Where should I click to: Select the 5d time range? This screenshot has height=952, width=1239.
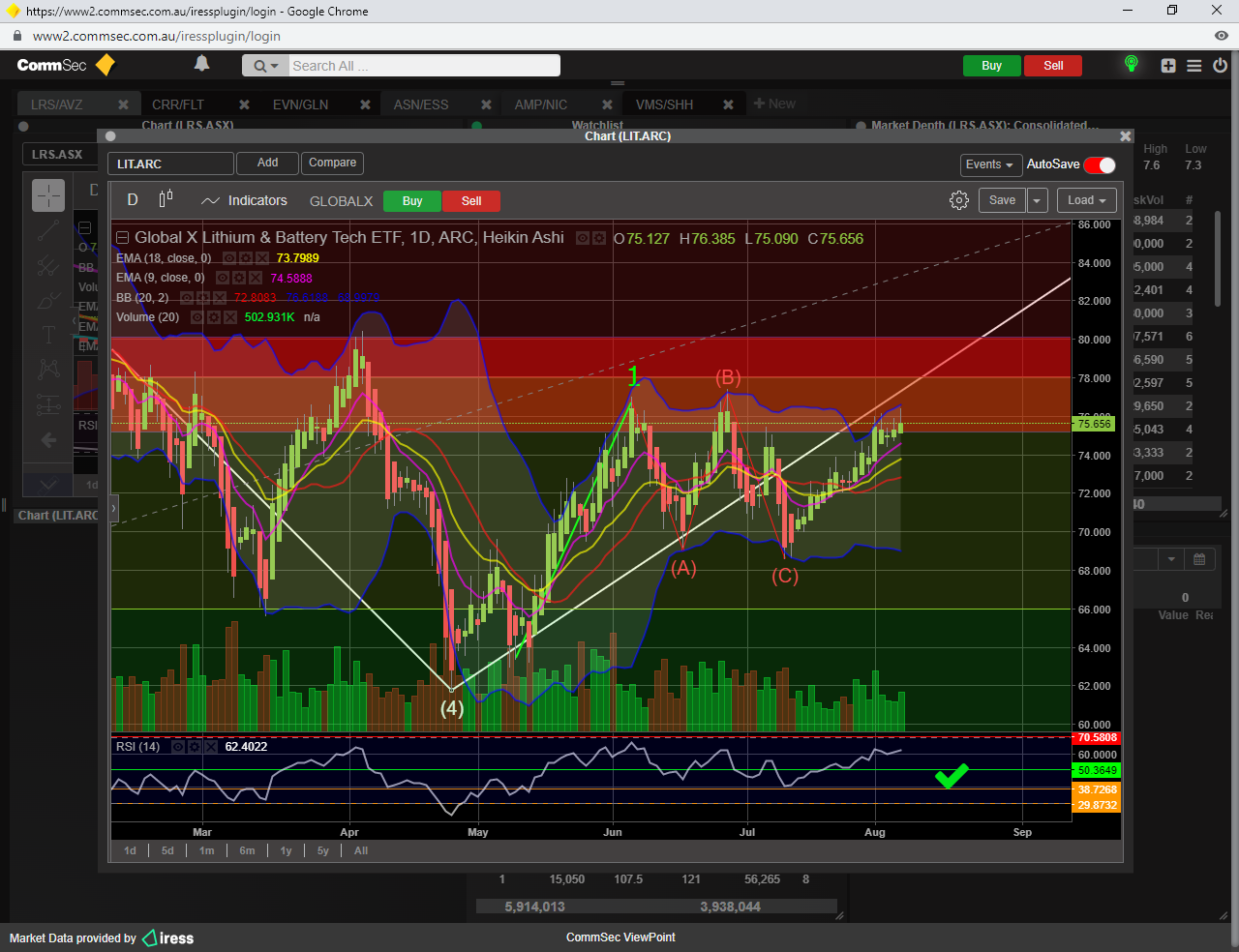(x=167, y=850)
